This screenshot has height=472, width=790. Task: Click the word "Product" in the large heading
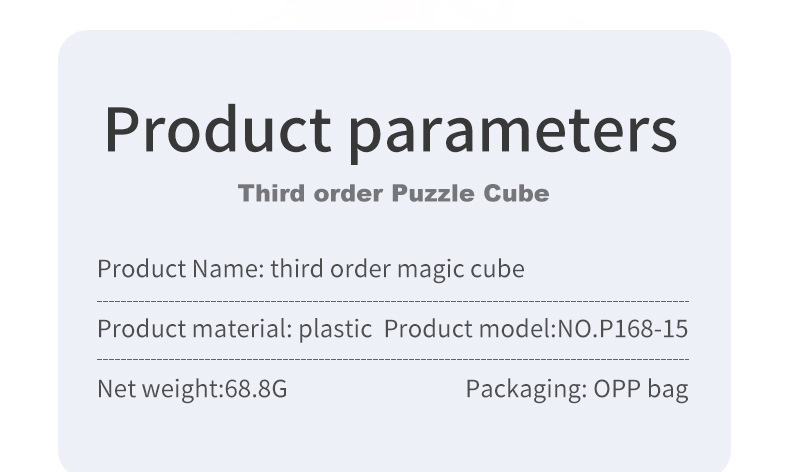[x=217, y=131]
